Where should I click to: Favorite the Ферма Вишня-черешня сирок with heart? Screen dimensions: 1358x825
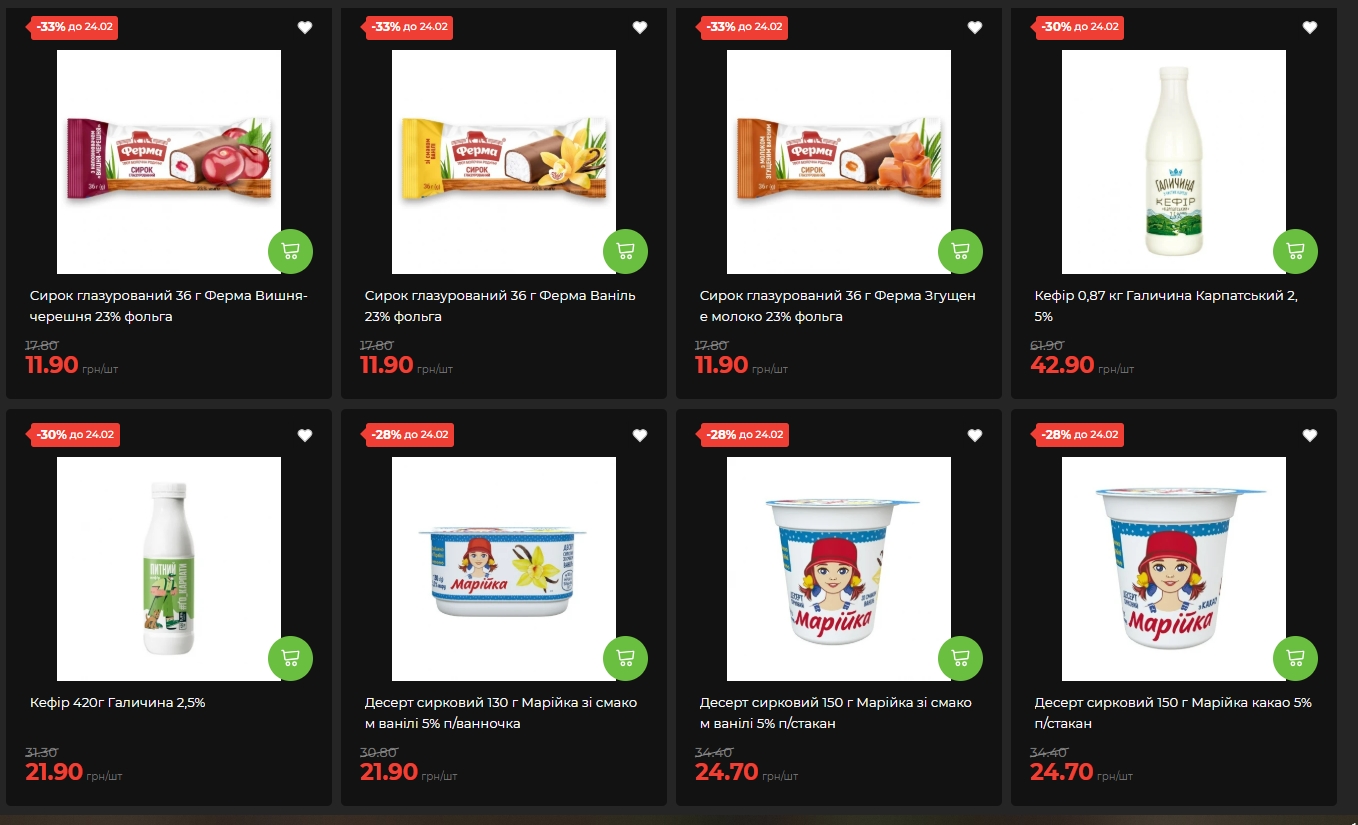[x=305, y=28]
